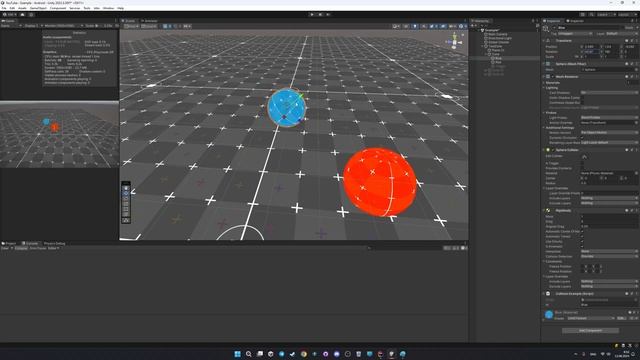Open the material Shader dropdown
The image size is (640, 360).
(x=591, y=318)
